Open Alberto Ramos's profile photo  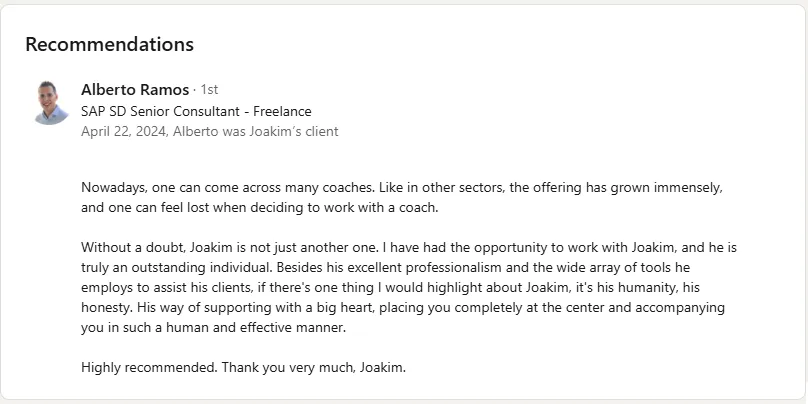(52, 103)
